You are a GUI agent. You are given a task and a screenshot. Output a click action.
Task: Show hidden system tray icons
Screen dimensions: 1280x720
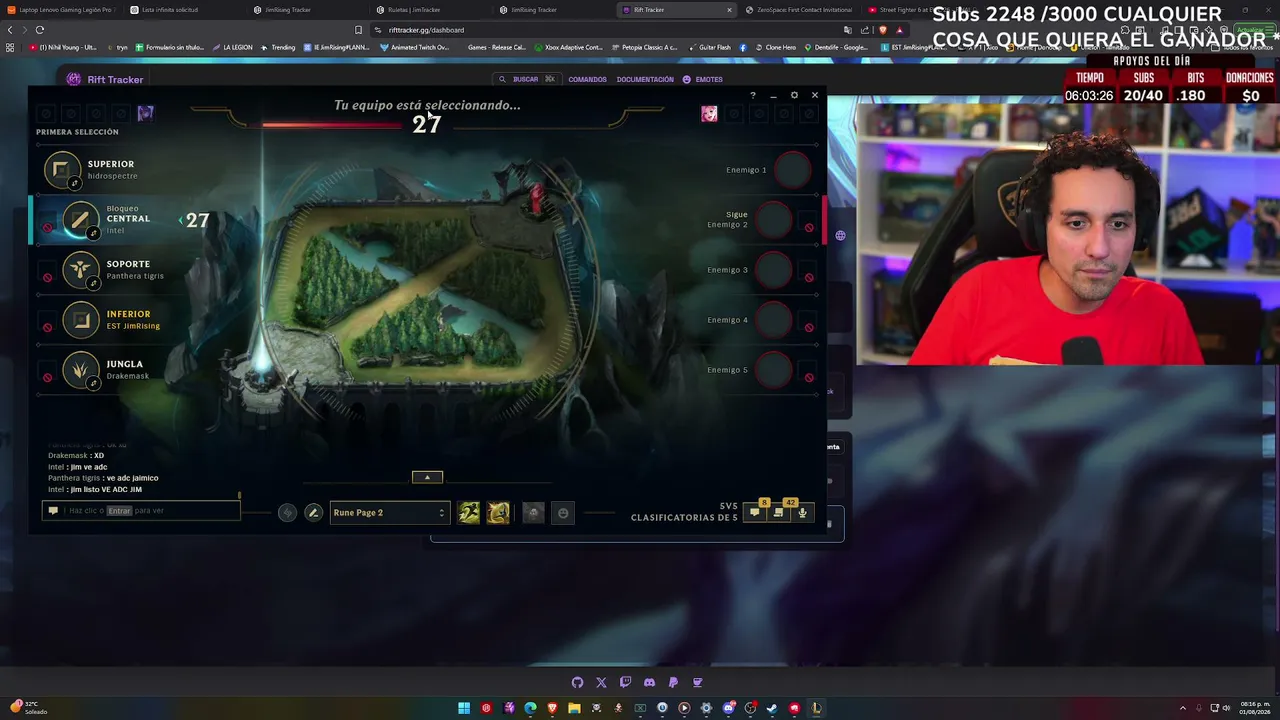1183,709
